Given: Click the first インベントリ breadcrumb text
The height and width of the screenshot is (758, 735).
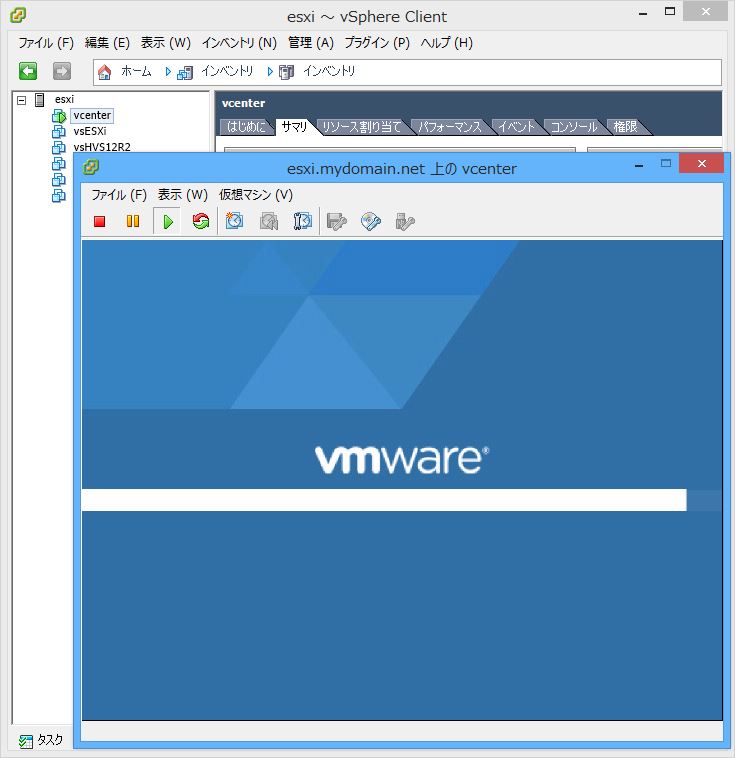Looking at the screenshot, I should tap(227, 72).
